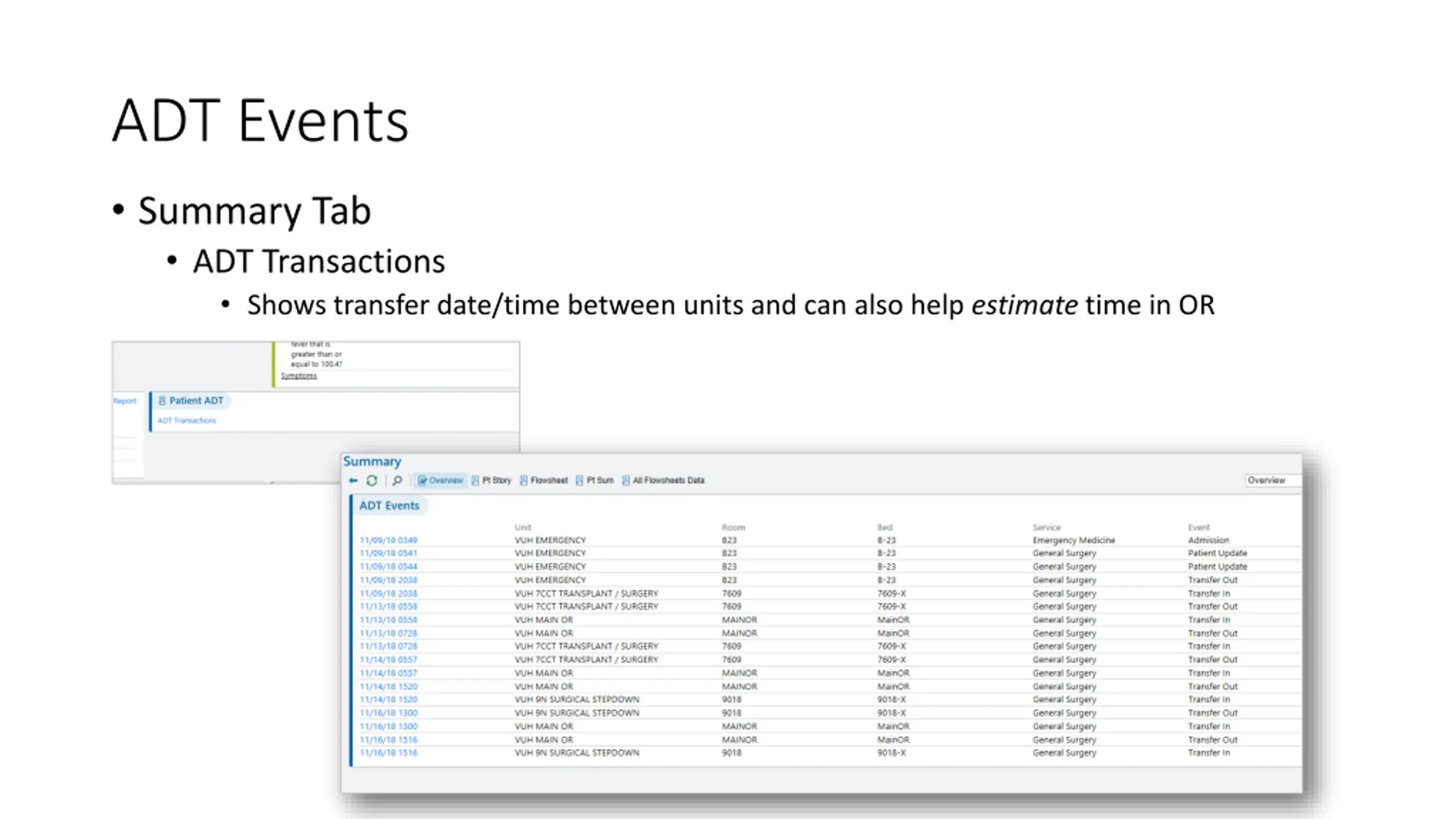The width and height of the screenshot is (1456, 819).
Task: Select the ADT Events section header
Action: click(389, 506)
